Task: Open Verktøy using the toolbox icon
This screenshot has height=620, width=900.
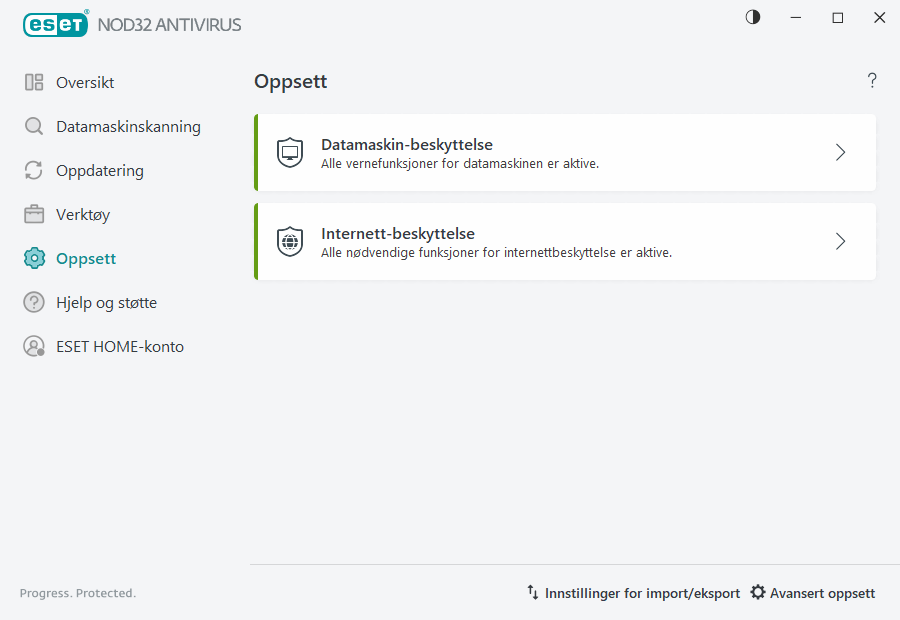Action: point(35,214)
